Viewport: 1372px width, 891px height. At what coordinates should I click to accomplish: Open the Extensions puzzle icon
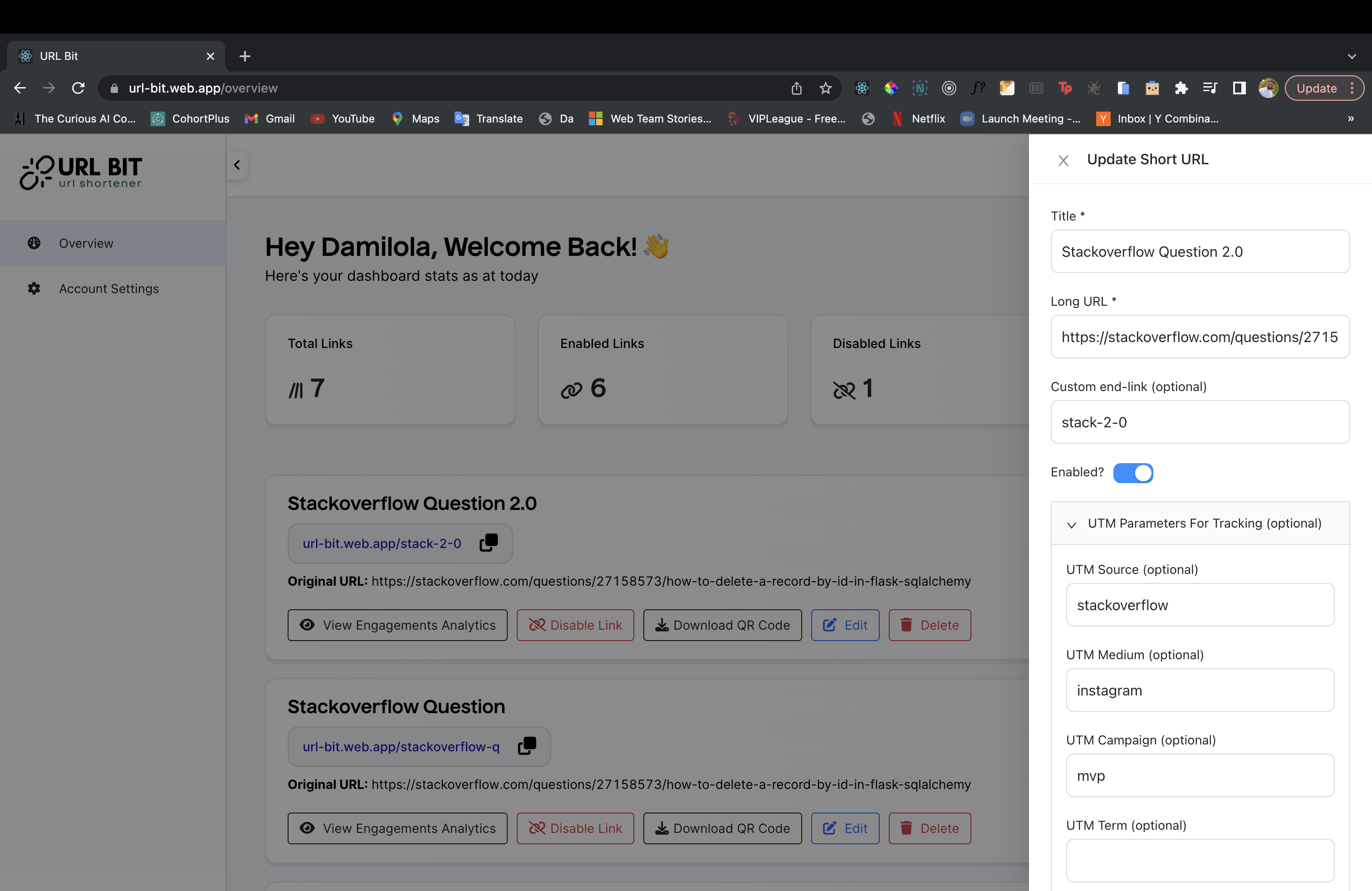[1181, 88]
